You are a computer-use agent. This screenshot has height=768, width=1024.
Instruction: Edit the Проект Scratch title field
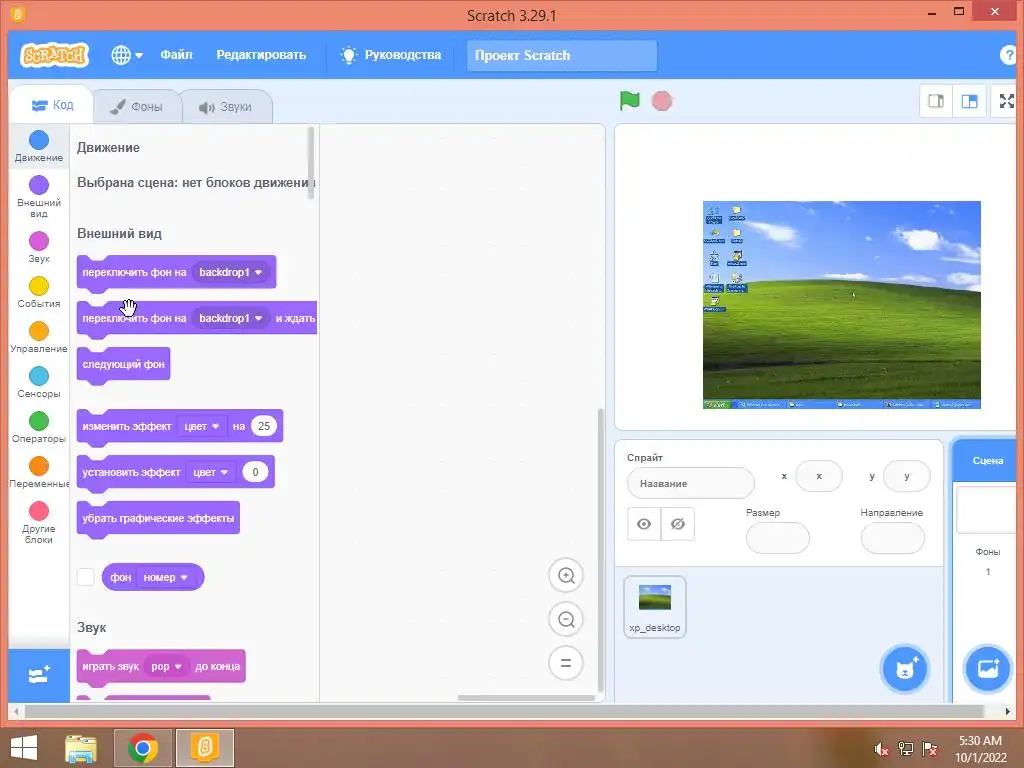(x=562, y=56)
